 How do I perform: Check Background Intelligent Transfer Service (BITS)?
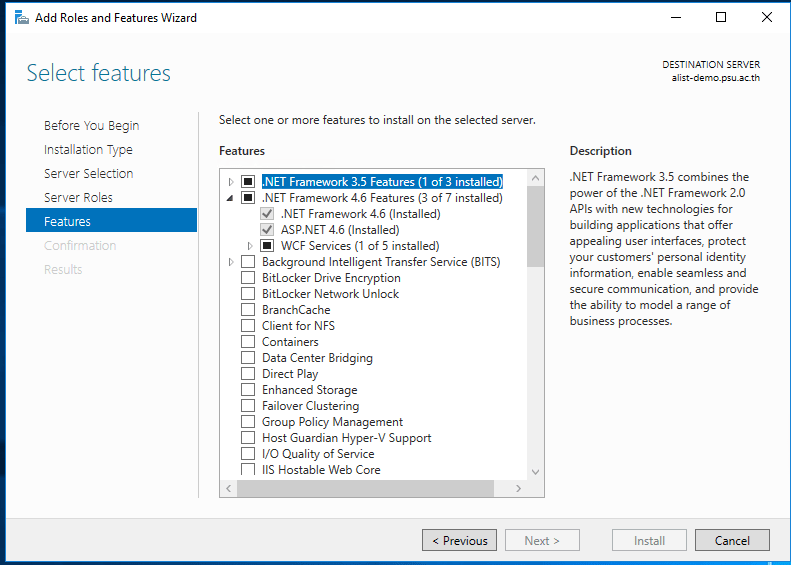(248, 262)
